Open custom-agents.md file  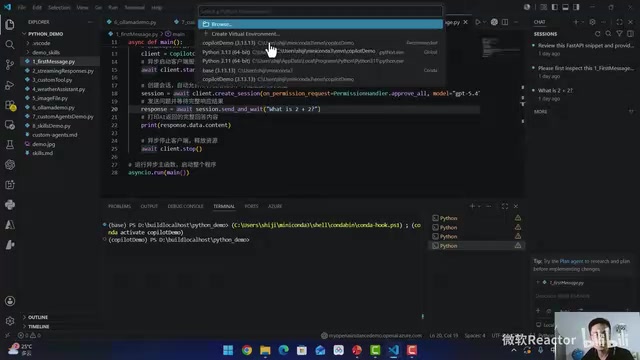point(55,135)
